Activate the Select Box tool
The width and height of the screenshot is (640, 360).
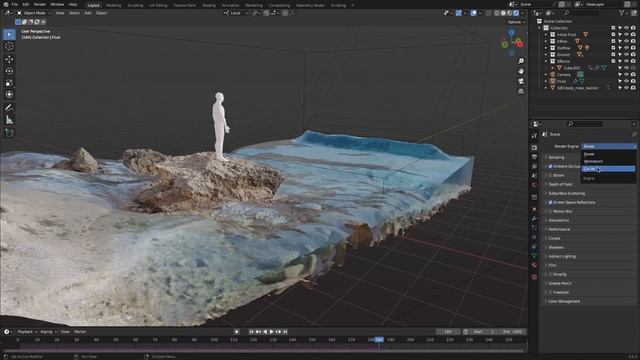(x=9, y=34)
